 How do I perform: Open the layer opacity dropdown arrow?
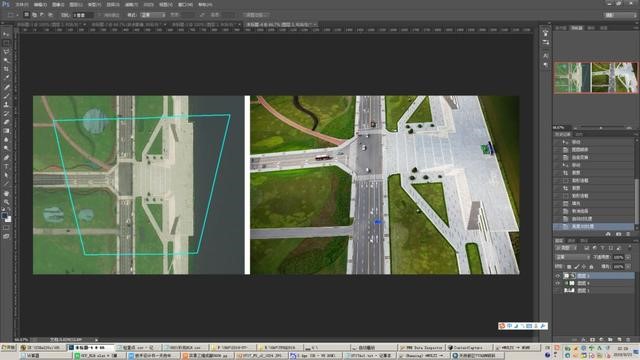pos(628,257)
